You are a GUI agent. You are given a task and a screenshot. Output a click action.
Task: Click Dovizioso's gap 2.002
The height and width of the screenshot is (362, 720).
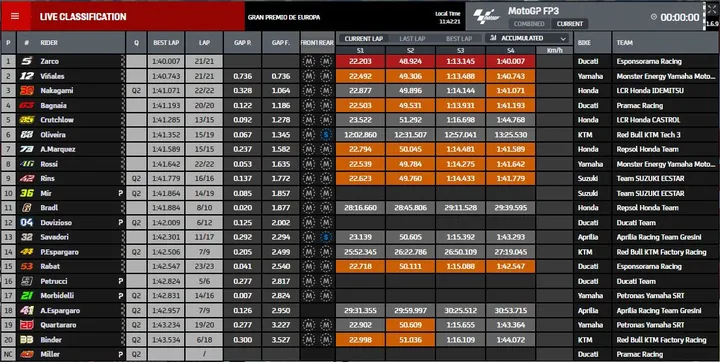pos(281,223)
